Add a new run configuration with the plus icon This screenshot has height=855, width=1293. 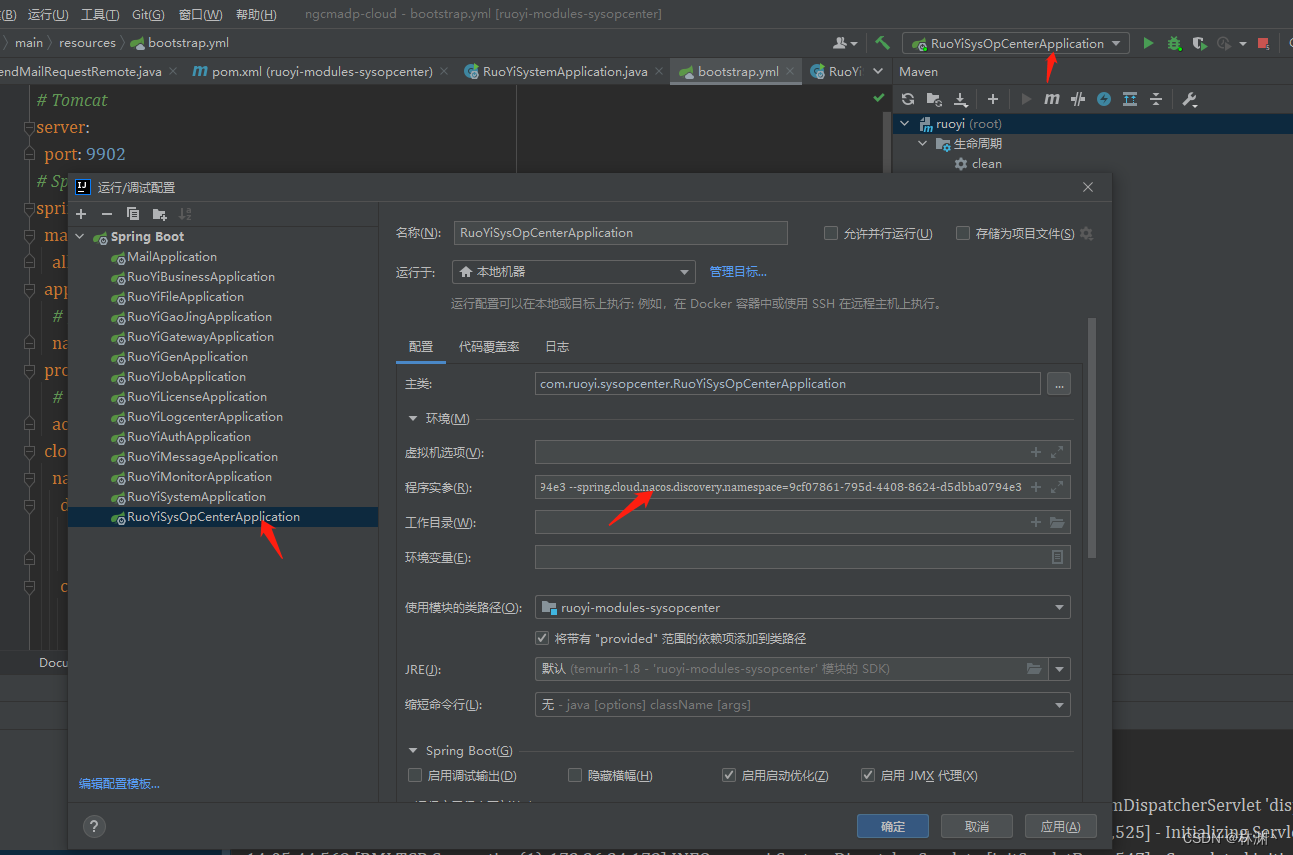[82, 214]
